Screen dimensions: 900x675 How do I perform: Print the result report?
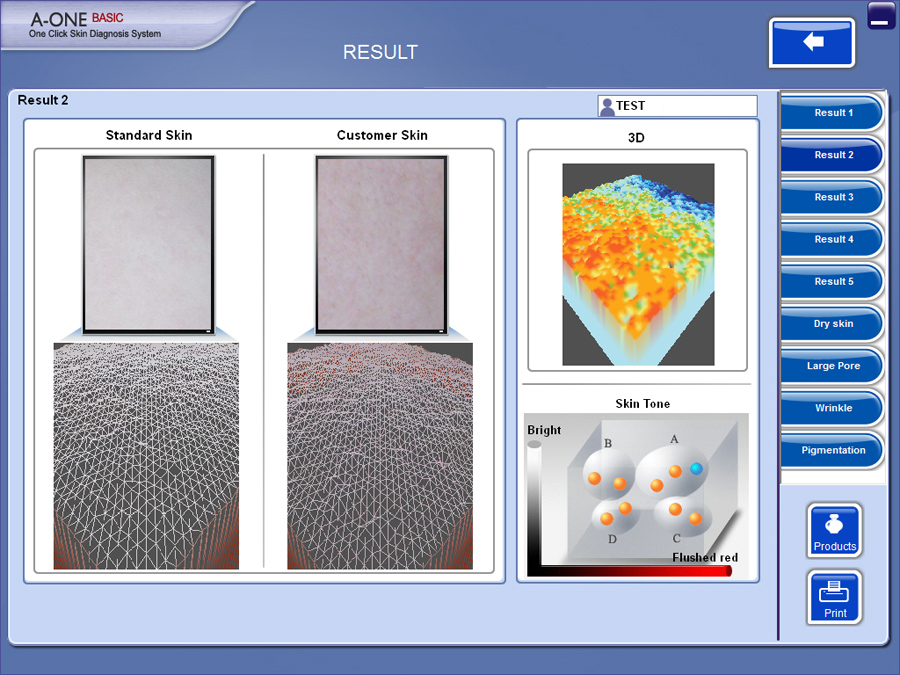835,597
